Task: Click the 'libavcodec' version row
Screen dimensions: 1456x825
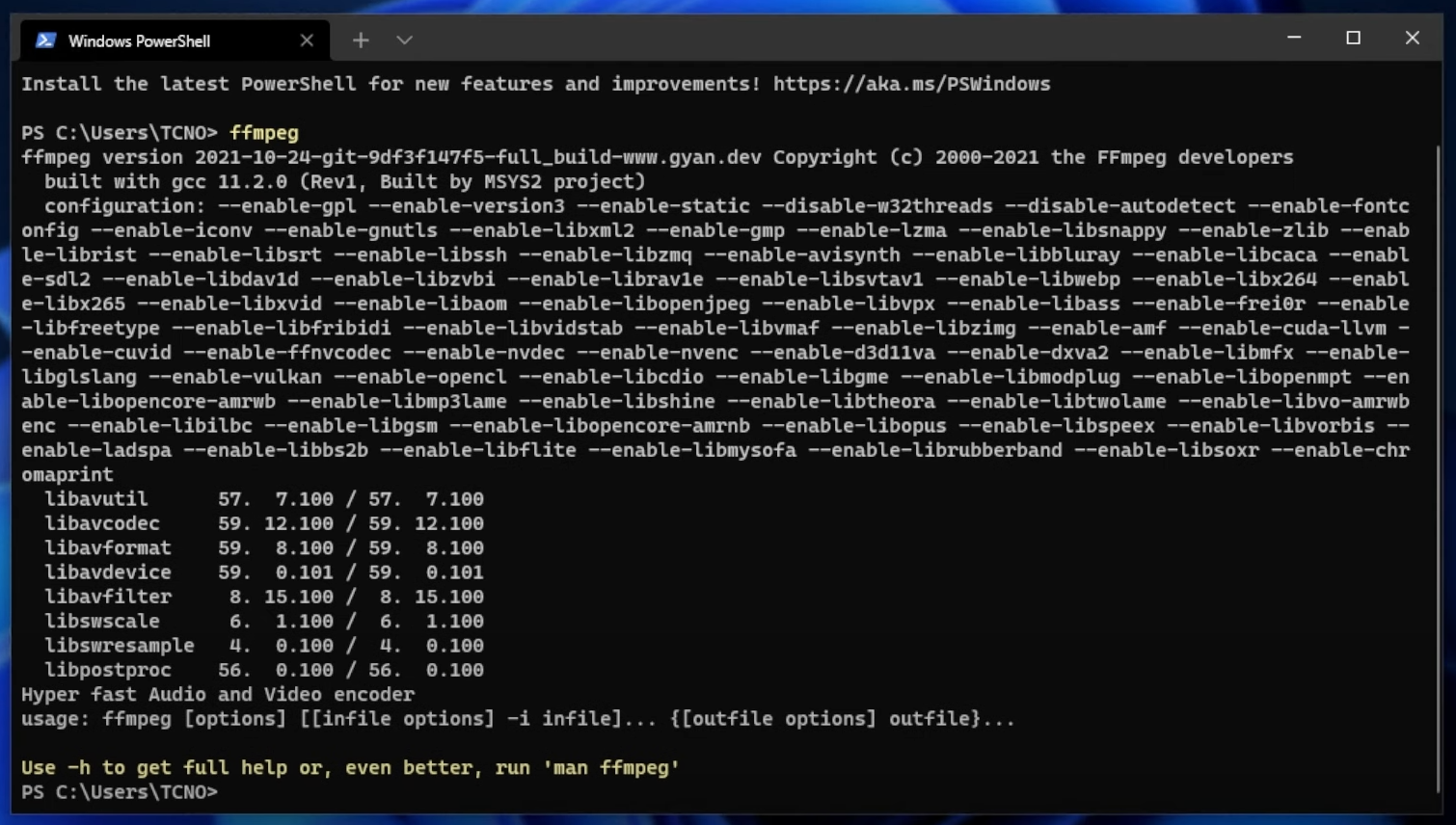Action: 263,523
